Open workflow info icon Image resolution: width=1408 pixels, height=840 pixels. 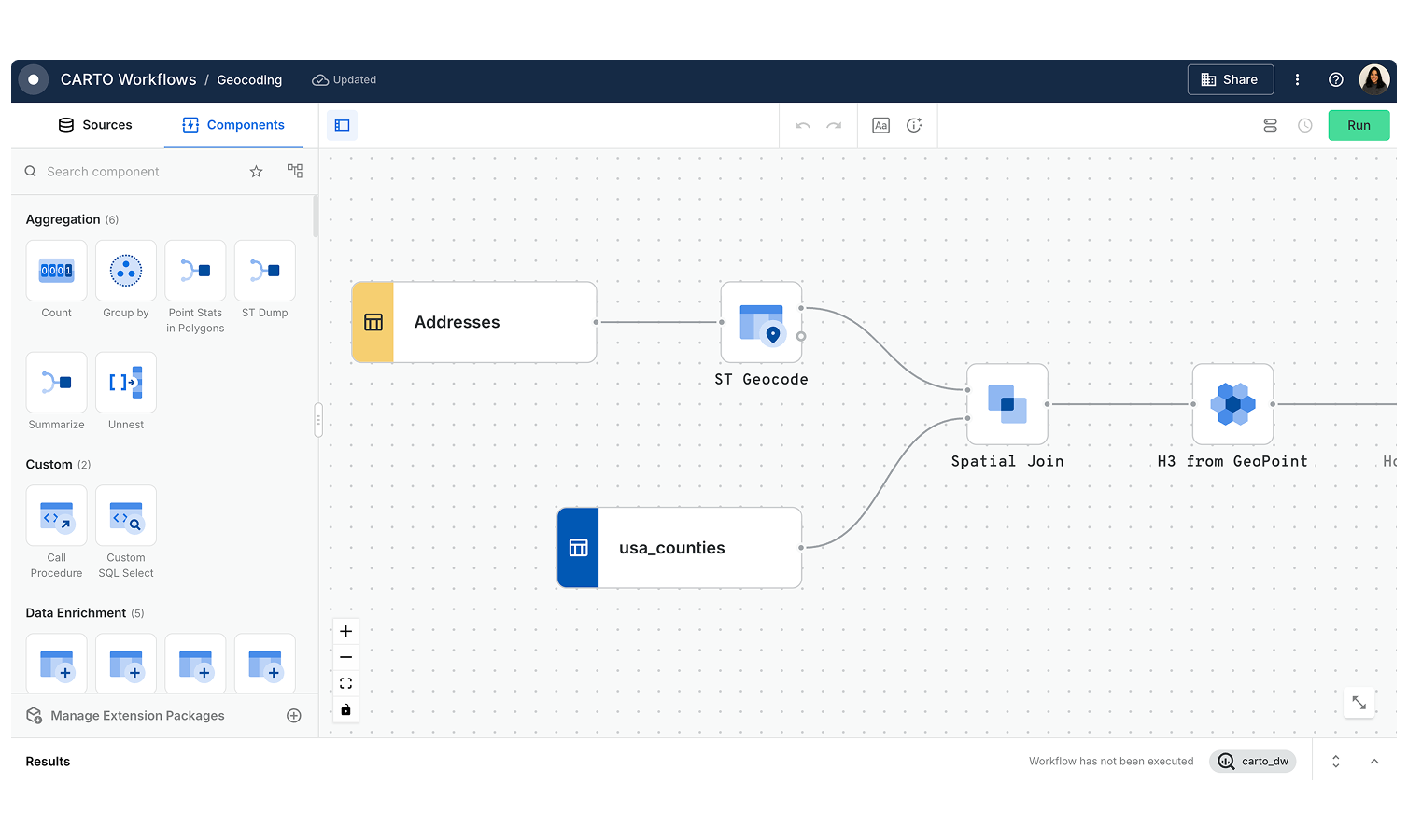coord(914,125)
